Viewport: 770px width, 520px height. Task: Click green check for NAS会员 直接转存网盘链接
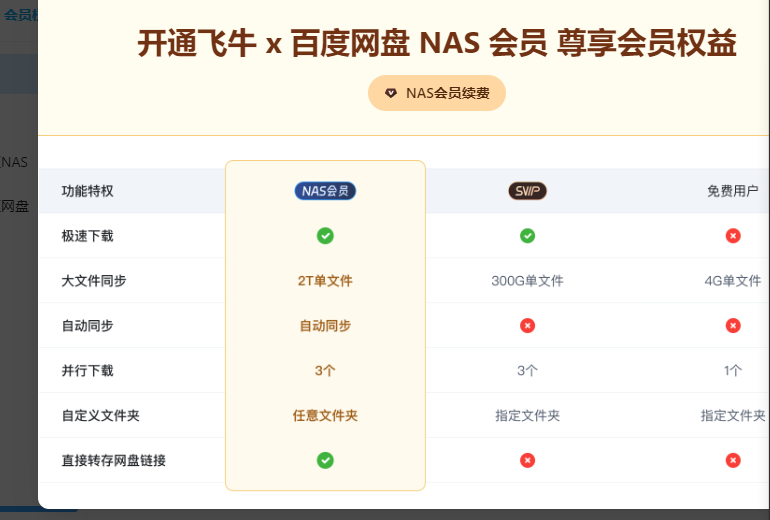click(325, 460)
